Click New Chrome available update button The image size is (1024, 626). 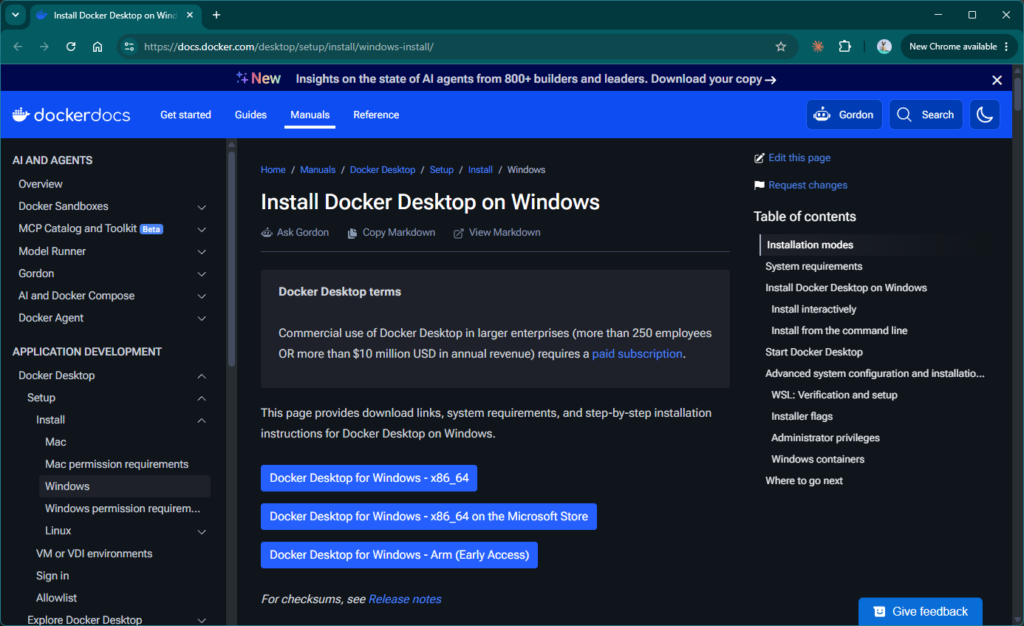[958, 46]
